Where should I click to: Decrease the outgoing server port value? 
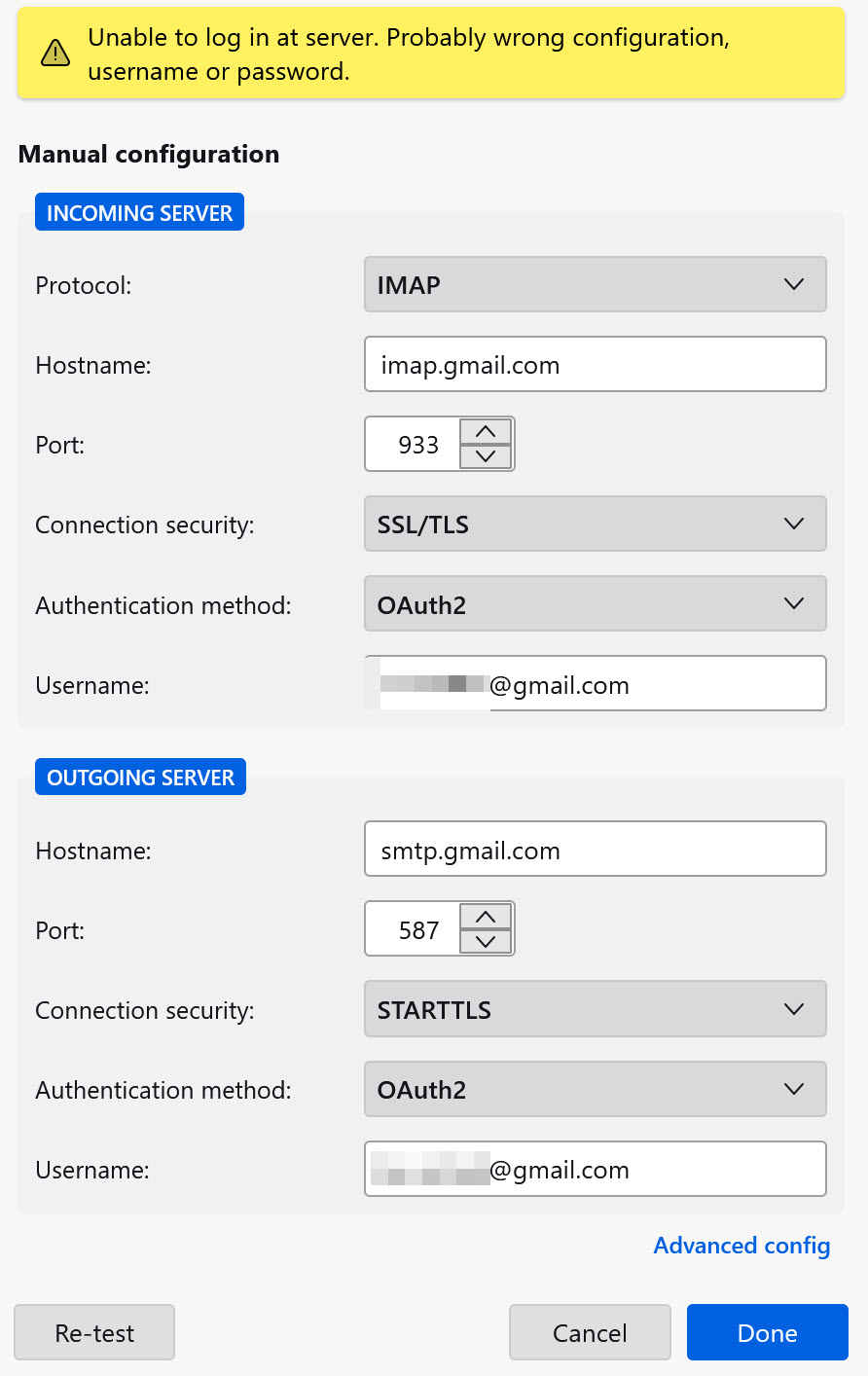coord(486,942)
